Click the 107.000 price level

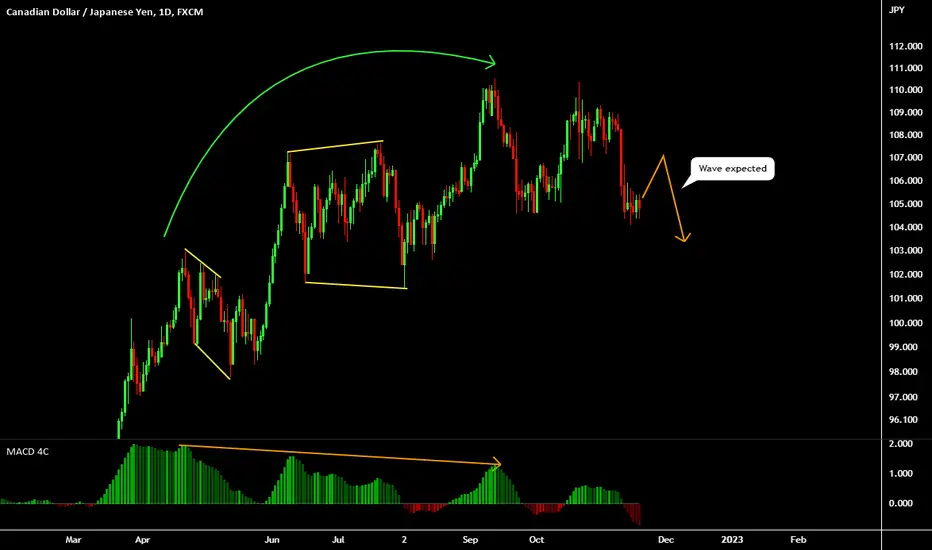[x=905, y=158]
